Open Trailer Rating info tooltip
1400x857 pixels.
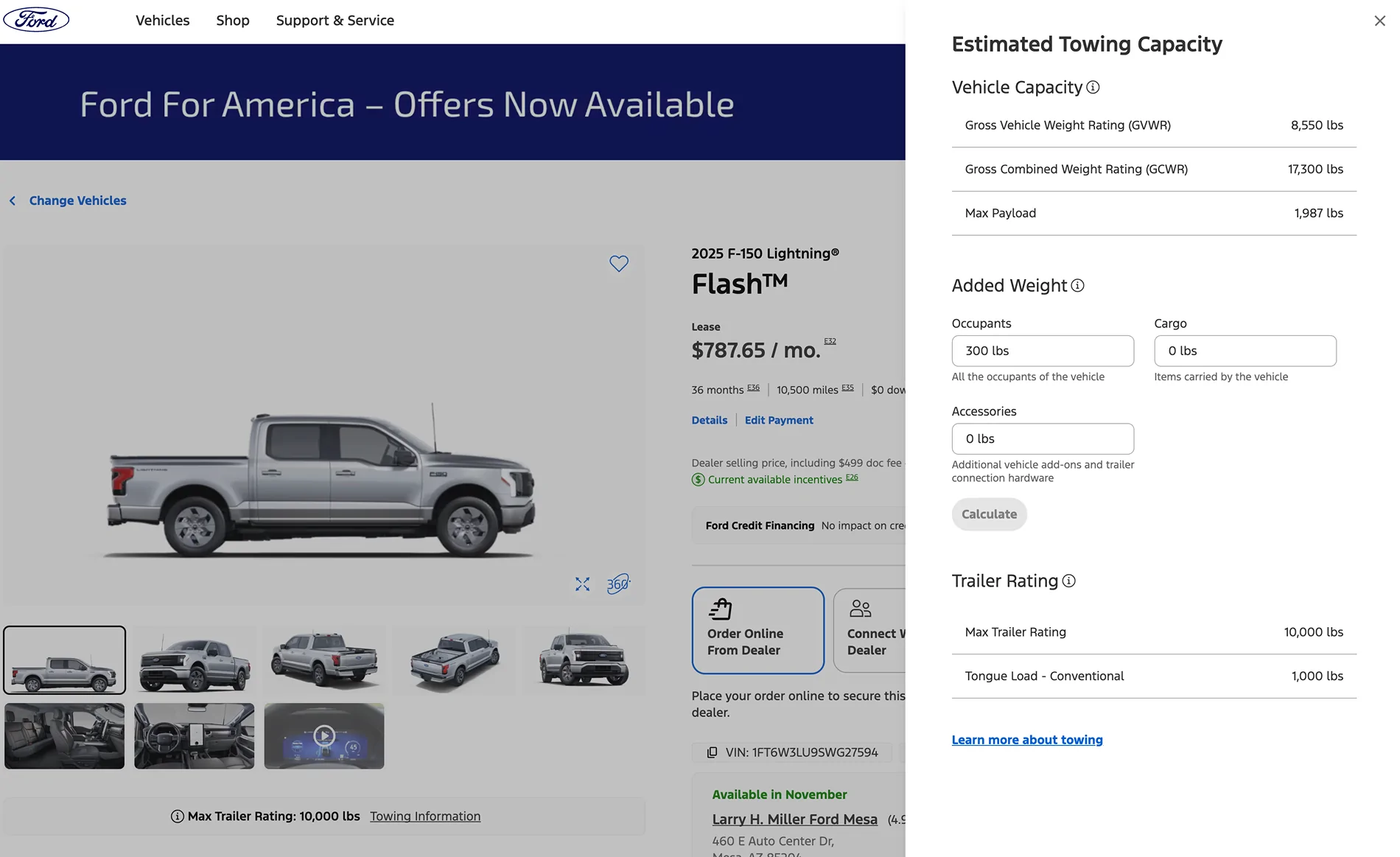[1069, 581]
